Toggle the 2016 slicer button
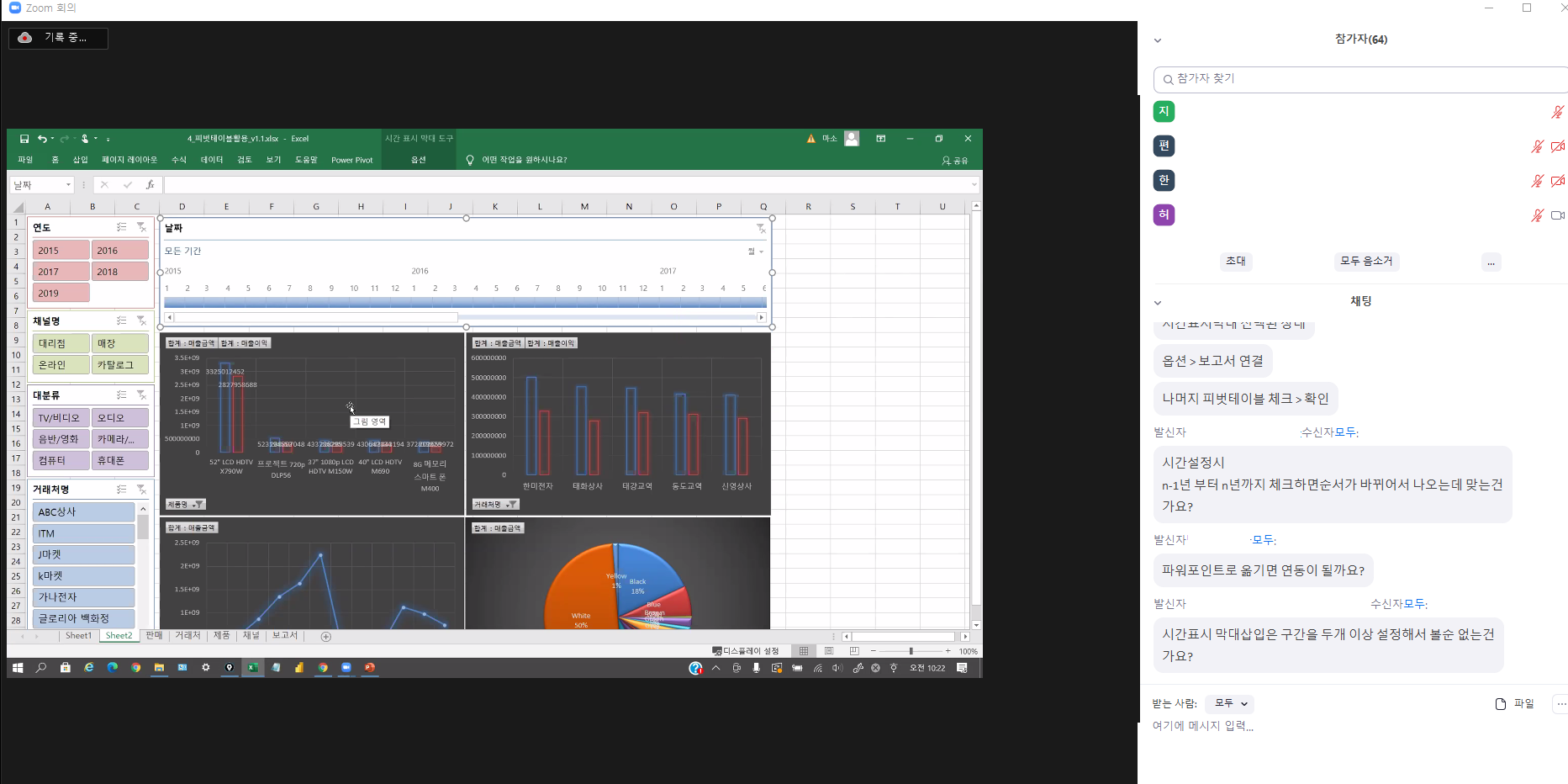Screen dimensions: 1568x784 [x=119, y=251]
